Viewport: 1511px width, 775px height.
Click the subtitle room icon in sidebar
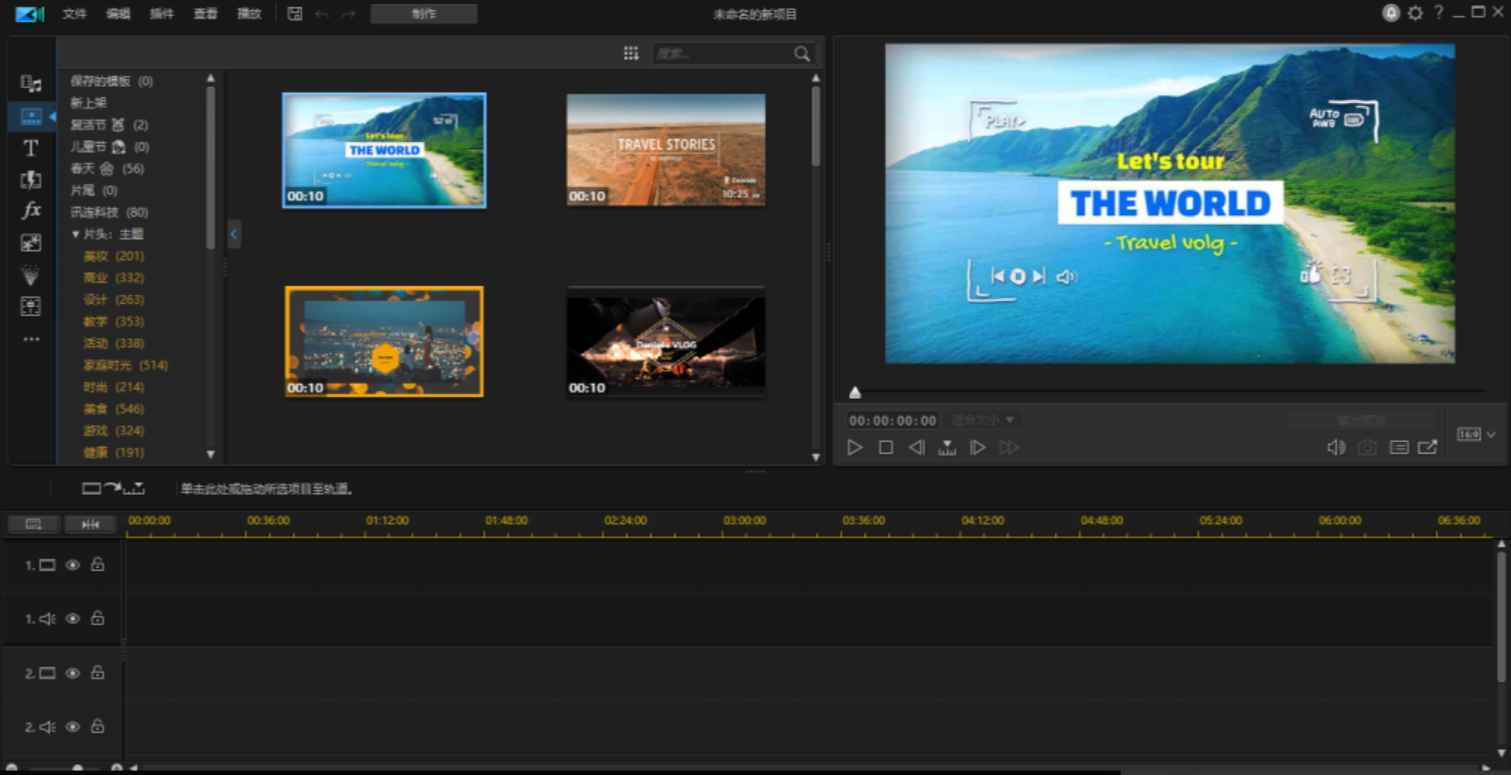31,306
